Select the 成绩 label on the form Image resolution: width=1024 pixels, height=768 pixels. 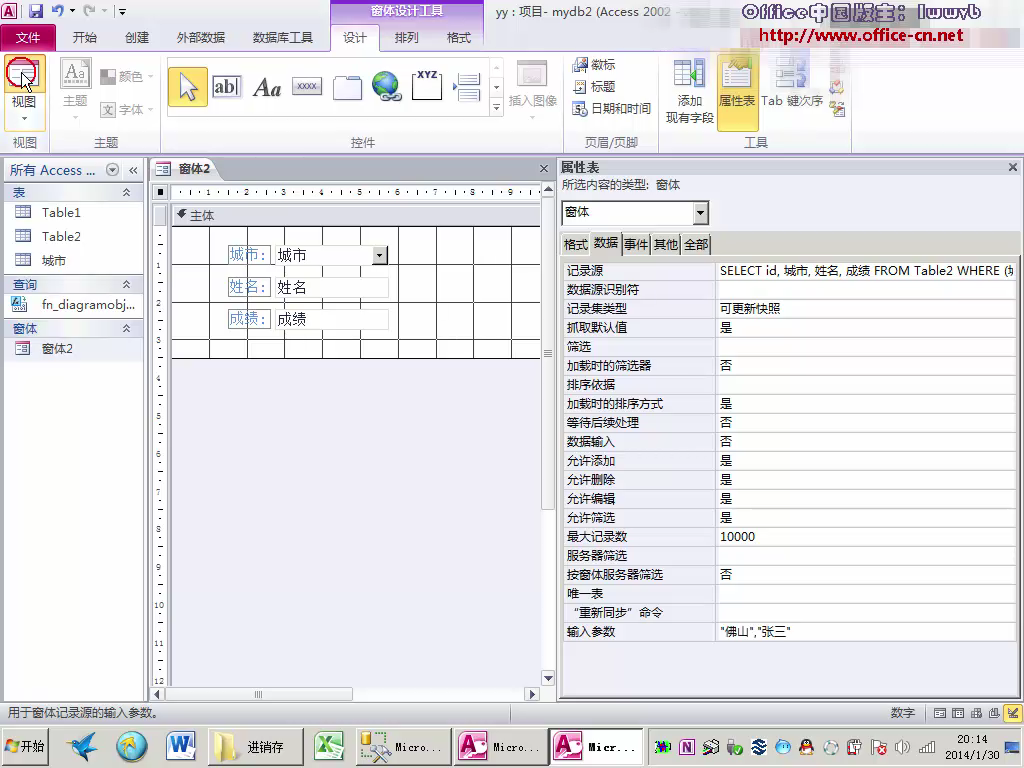249,319
